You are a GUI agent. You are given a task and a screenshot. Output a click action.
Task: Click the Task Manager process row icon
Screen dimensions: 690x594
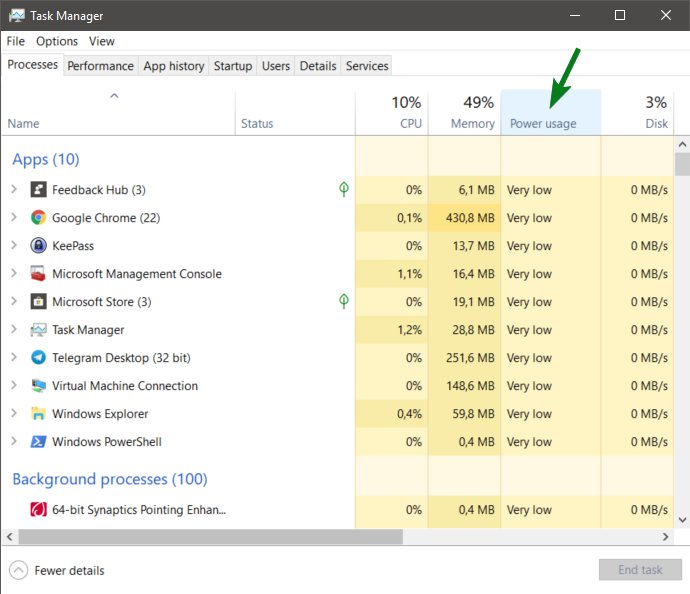pyautogui.click(x=38, y=330)
